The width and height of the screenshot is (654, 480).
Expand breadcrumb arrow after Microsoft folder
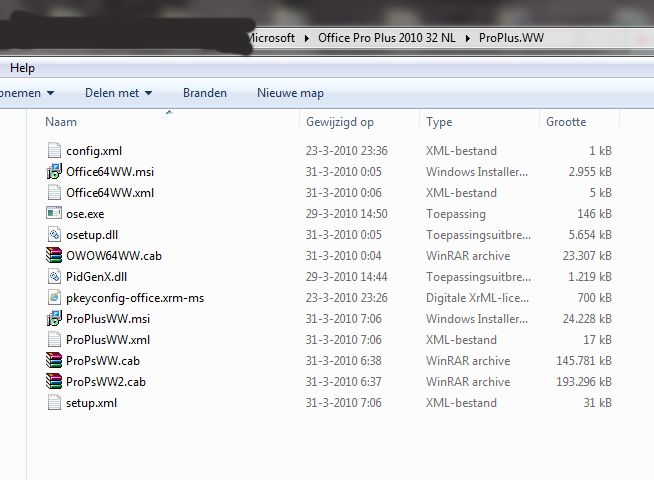coord(306,38)
